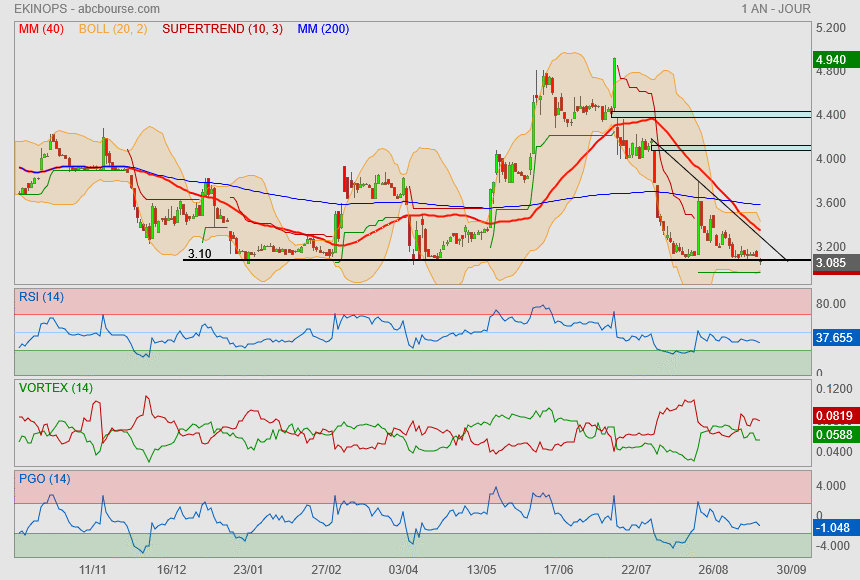Click the 3.10 support level label
The width and height of the screenshot is (860, 580).
click(x=199, y=254)
